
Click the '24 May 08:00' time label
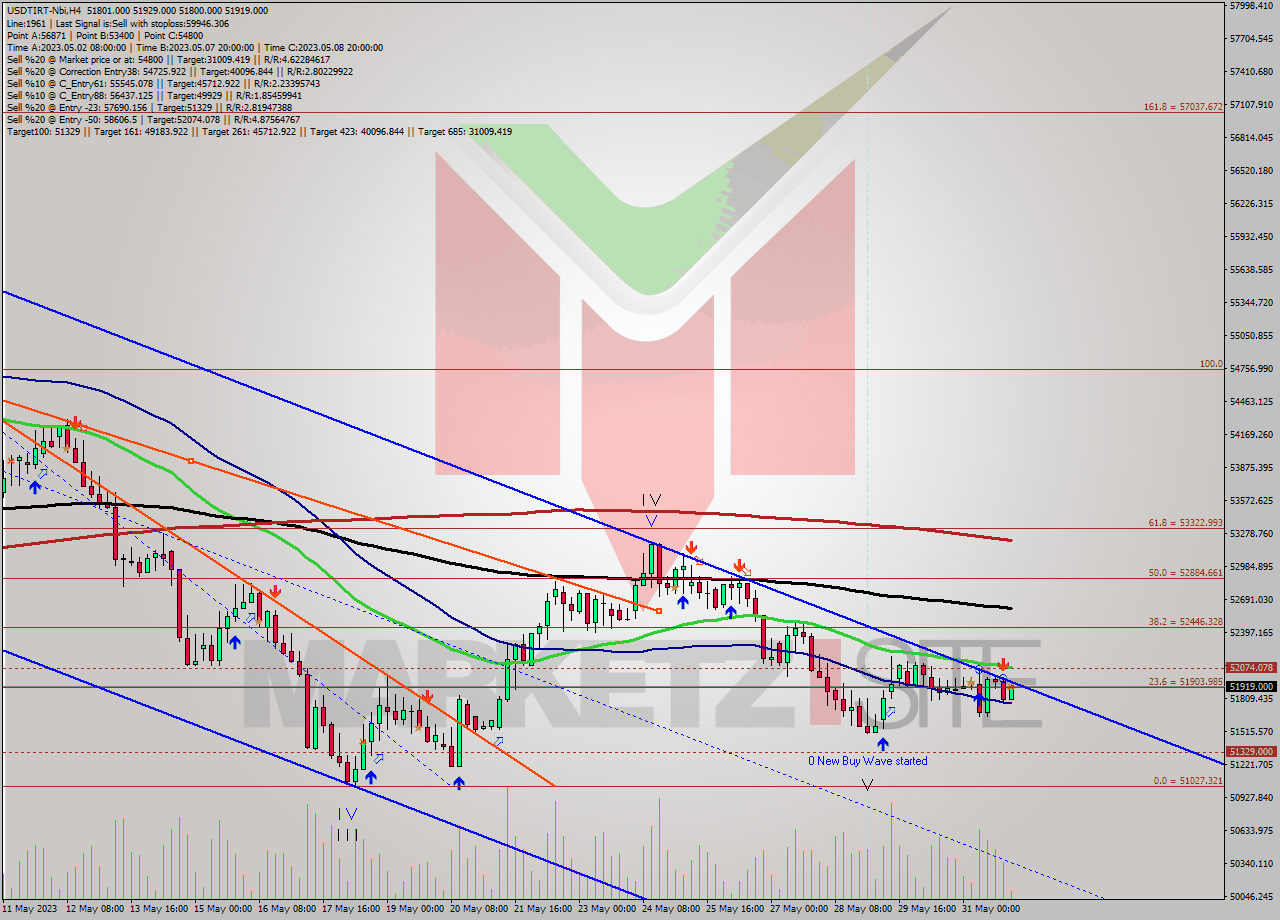click(672, 910)
